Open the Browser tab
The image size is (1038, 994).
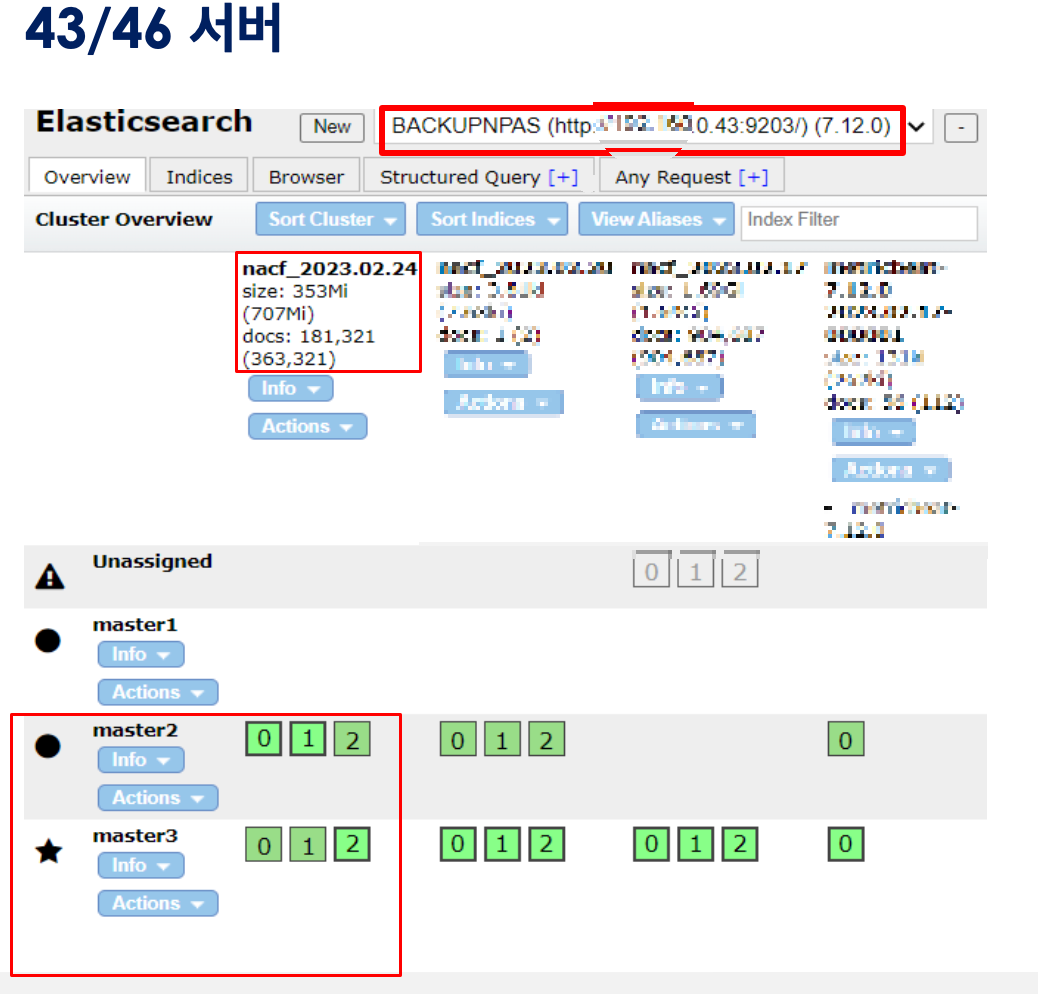pyautogui.click(x=306, y=177)
